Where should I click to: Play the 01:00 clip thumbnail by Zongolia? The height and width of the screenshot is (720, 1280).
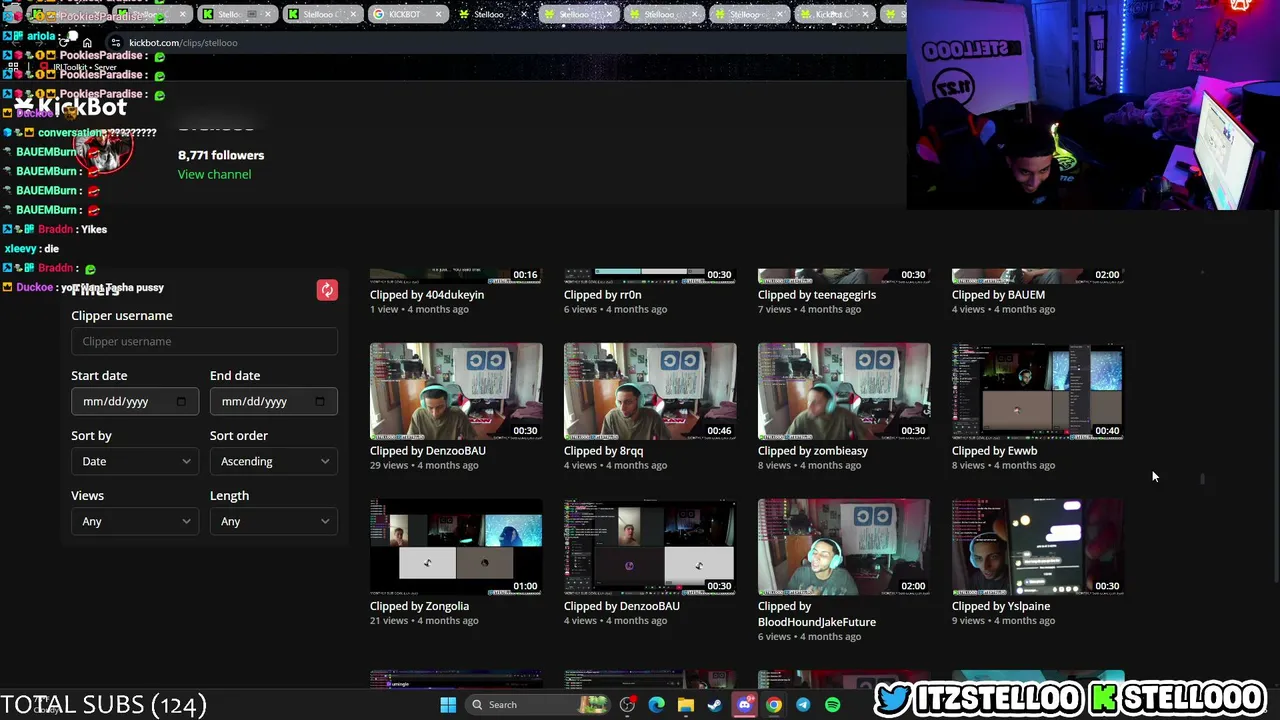[x=456, y=547]
